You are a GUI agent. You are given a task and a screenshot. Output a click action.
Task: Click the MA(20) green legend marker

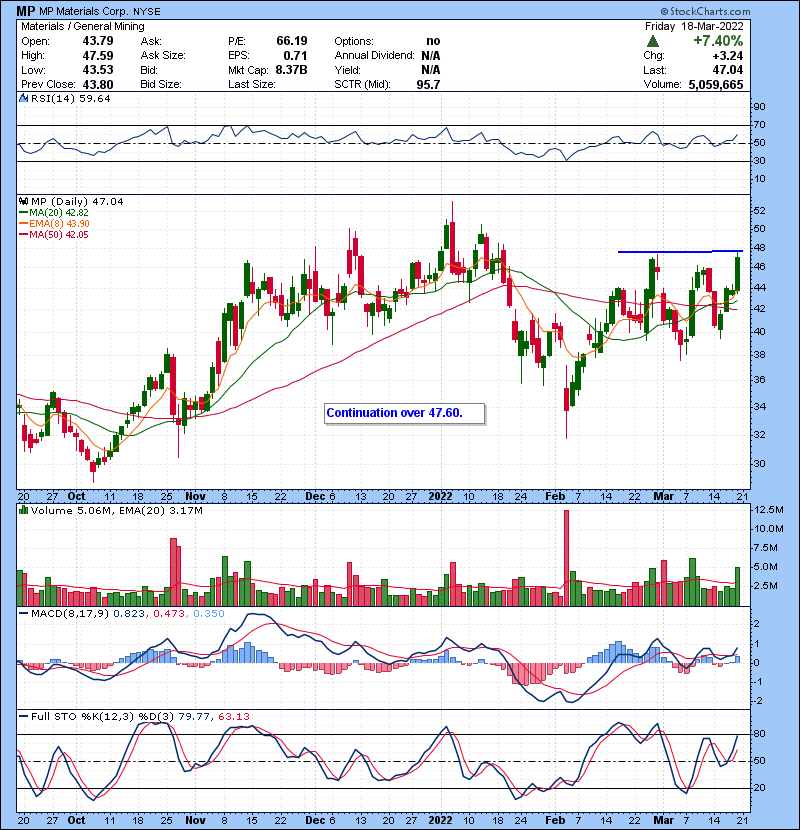tap(24, 213)
